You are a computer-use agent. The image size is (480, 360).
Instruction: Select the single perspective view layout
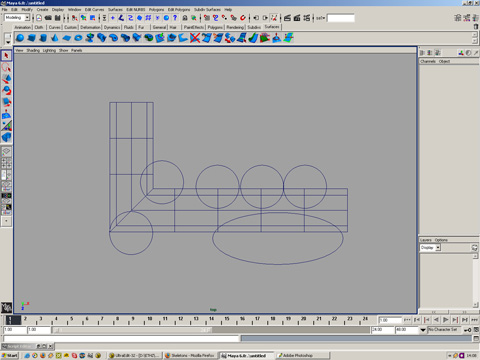[x=6, y=152]
